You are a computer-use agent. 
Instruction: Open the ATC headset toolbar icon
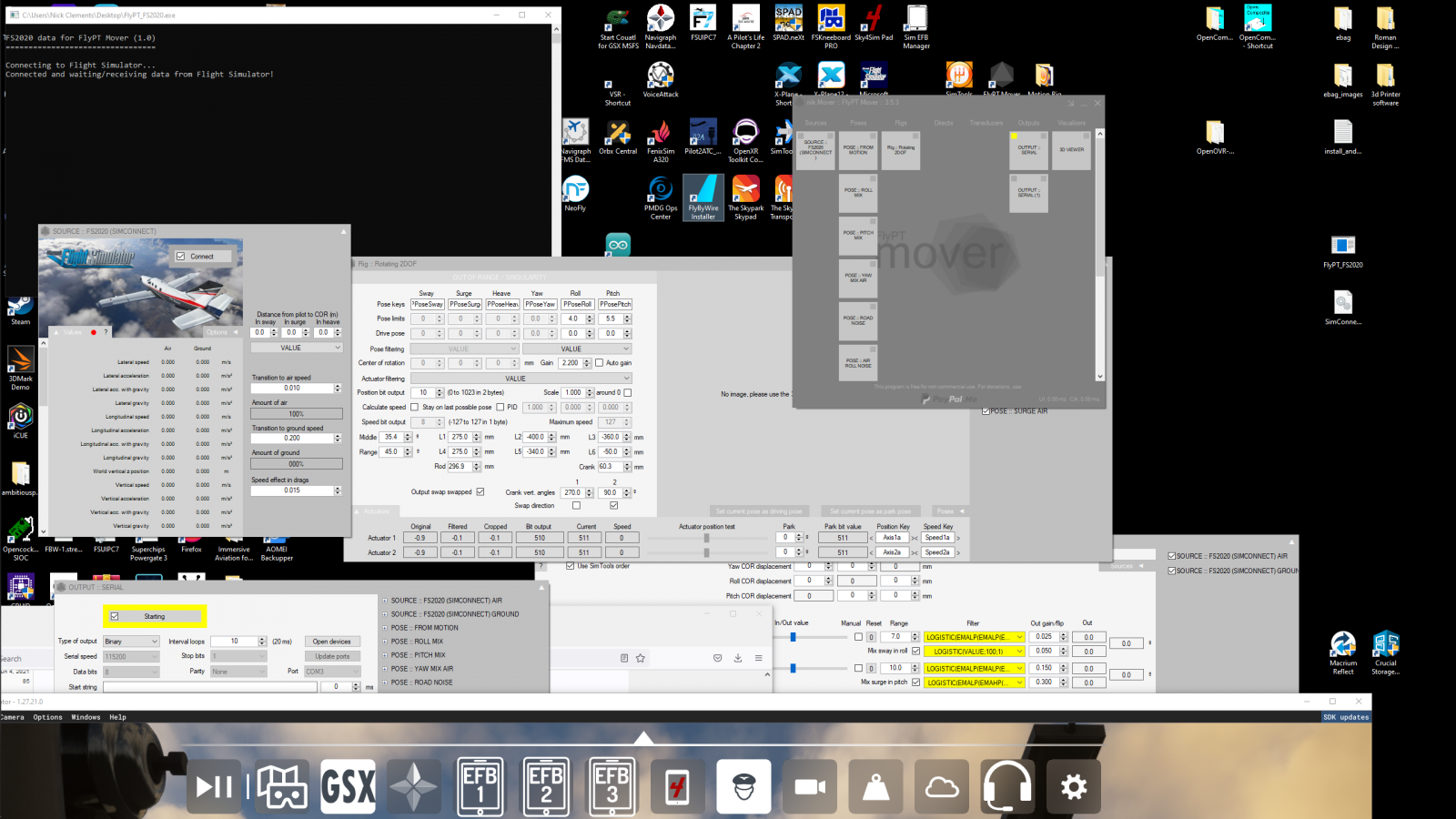pos(1008,786)
